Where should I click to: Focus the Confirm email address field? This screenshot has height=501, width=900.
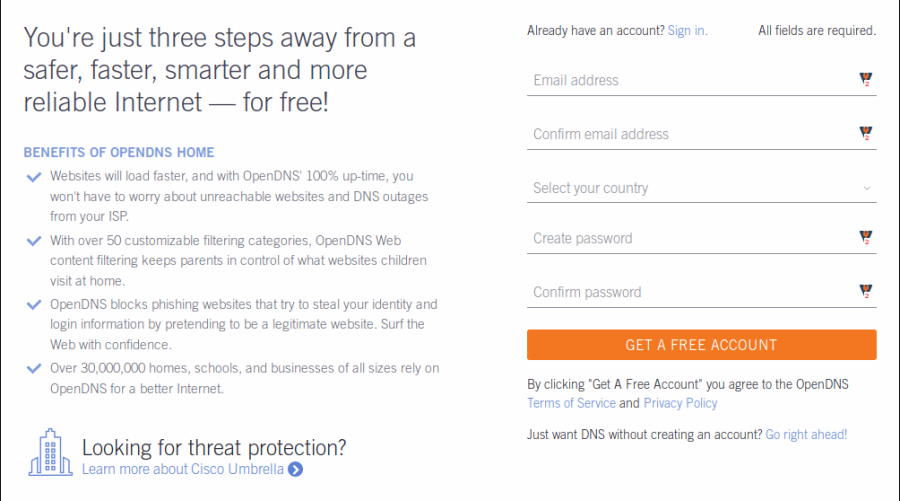pos(690,134)
